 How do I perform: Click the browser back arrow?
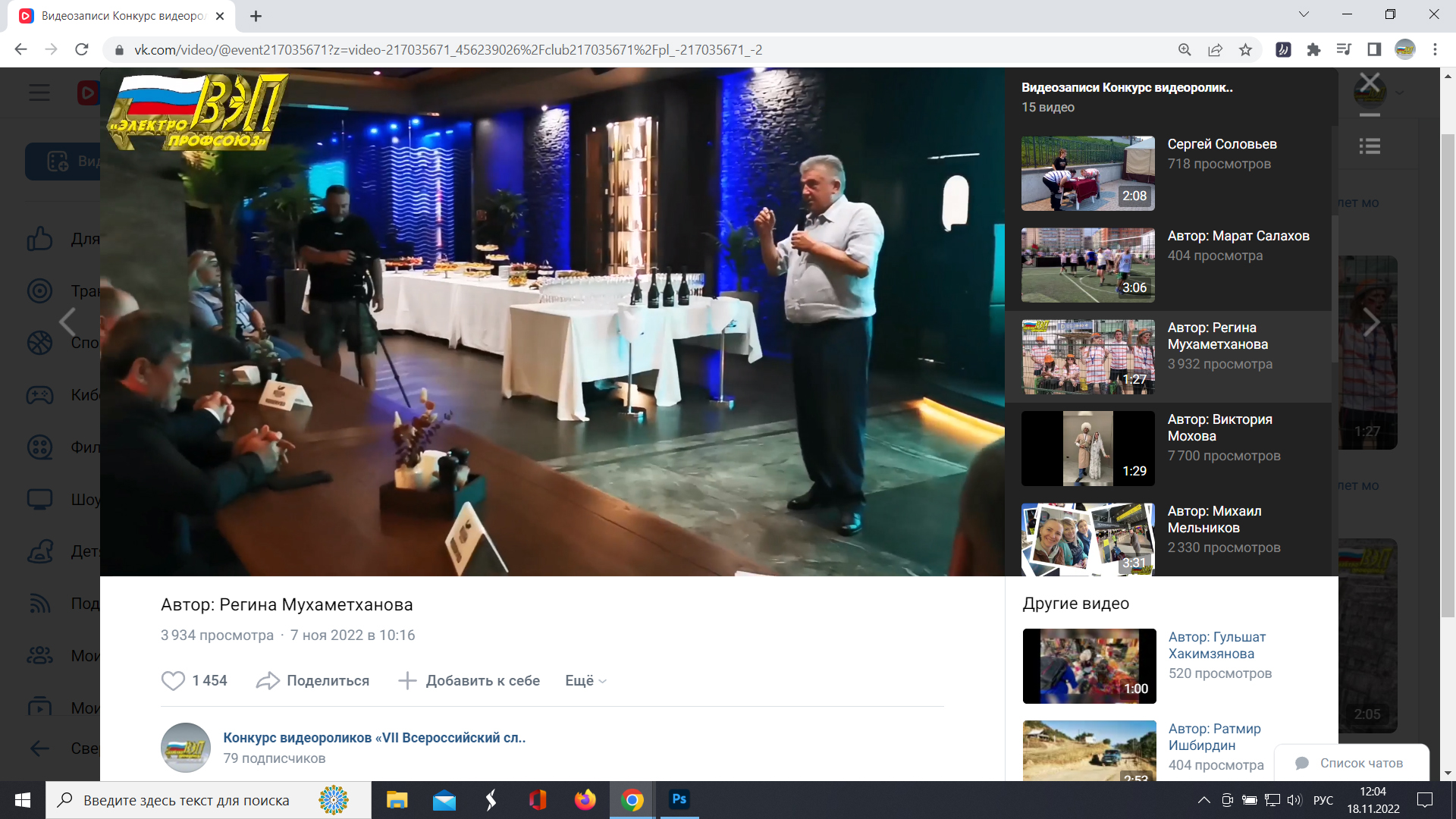click(20, 49)
